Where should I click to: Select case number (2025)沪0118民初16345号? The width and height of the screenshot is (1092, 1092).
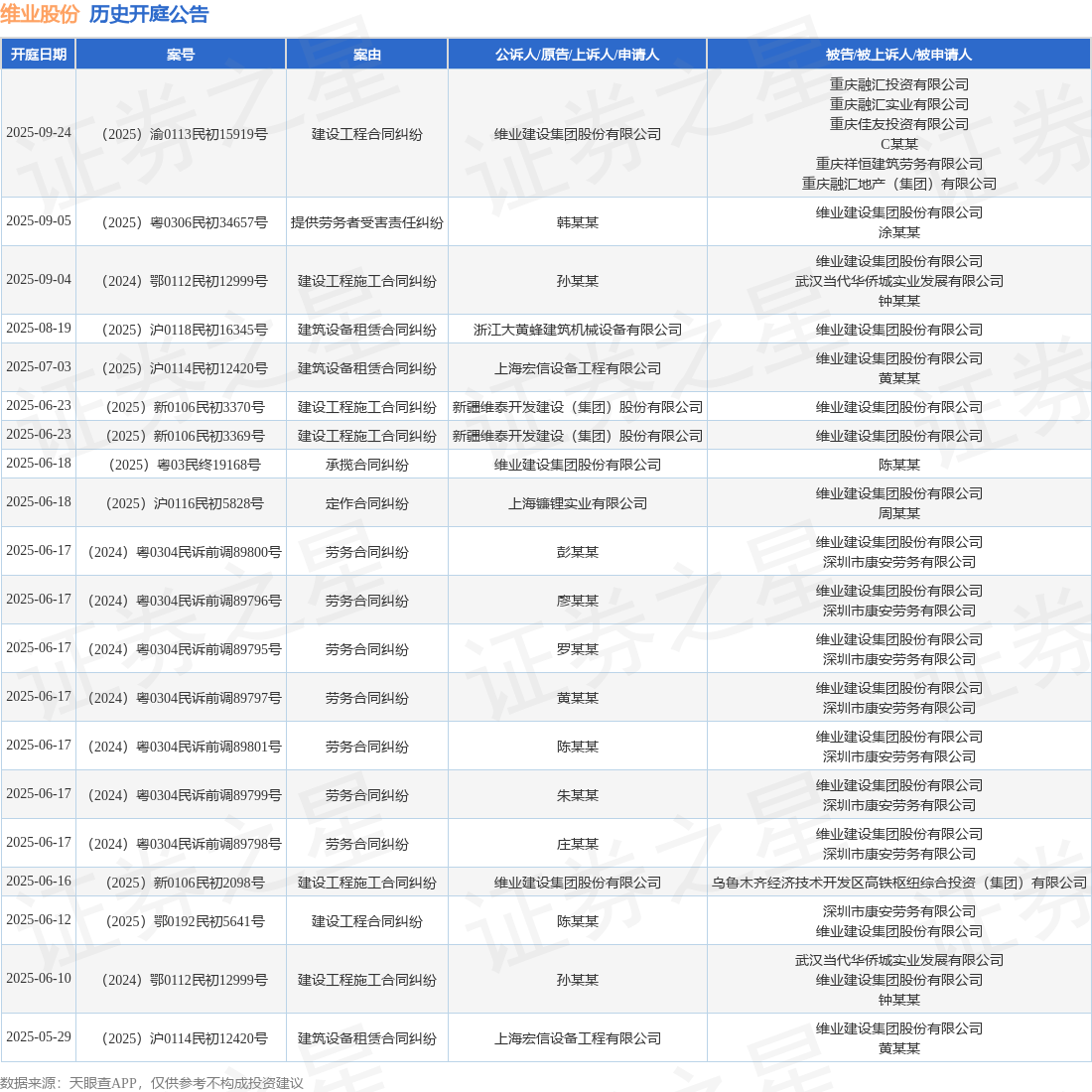click(x=185, y=331)
